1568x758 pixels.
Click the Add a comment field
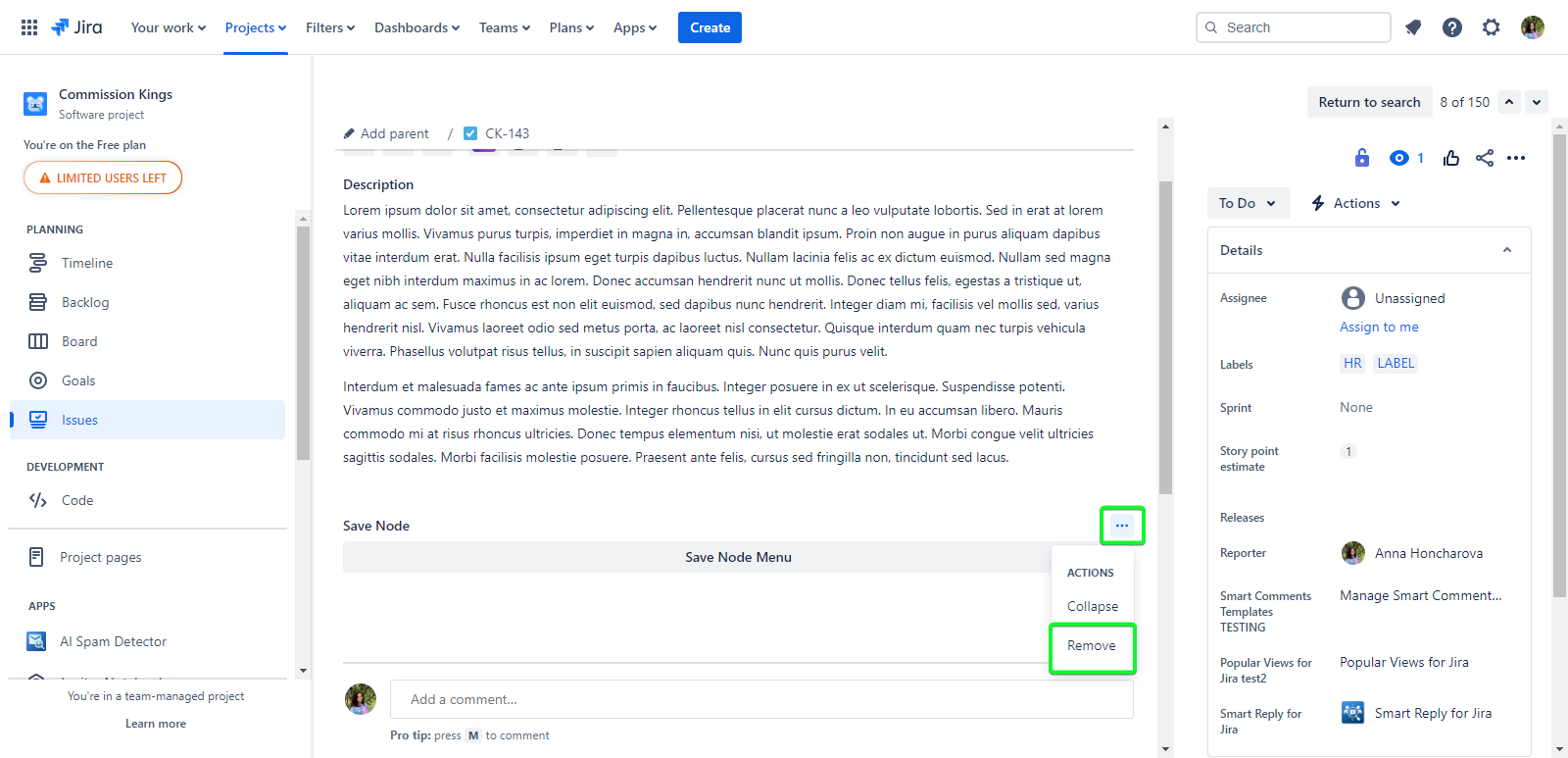760,699
